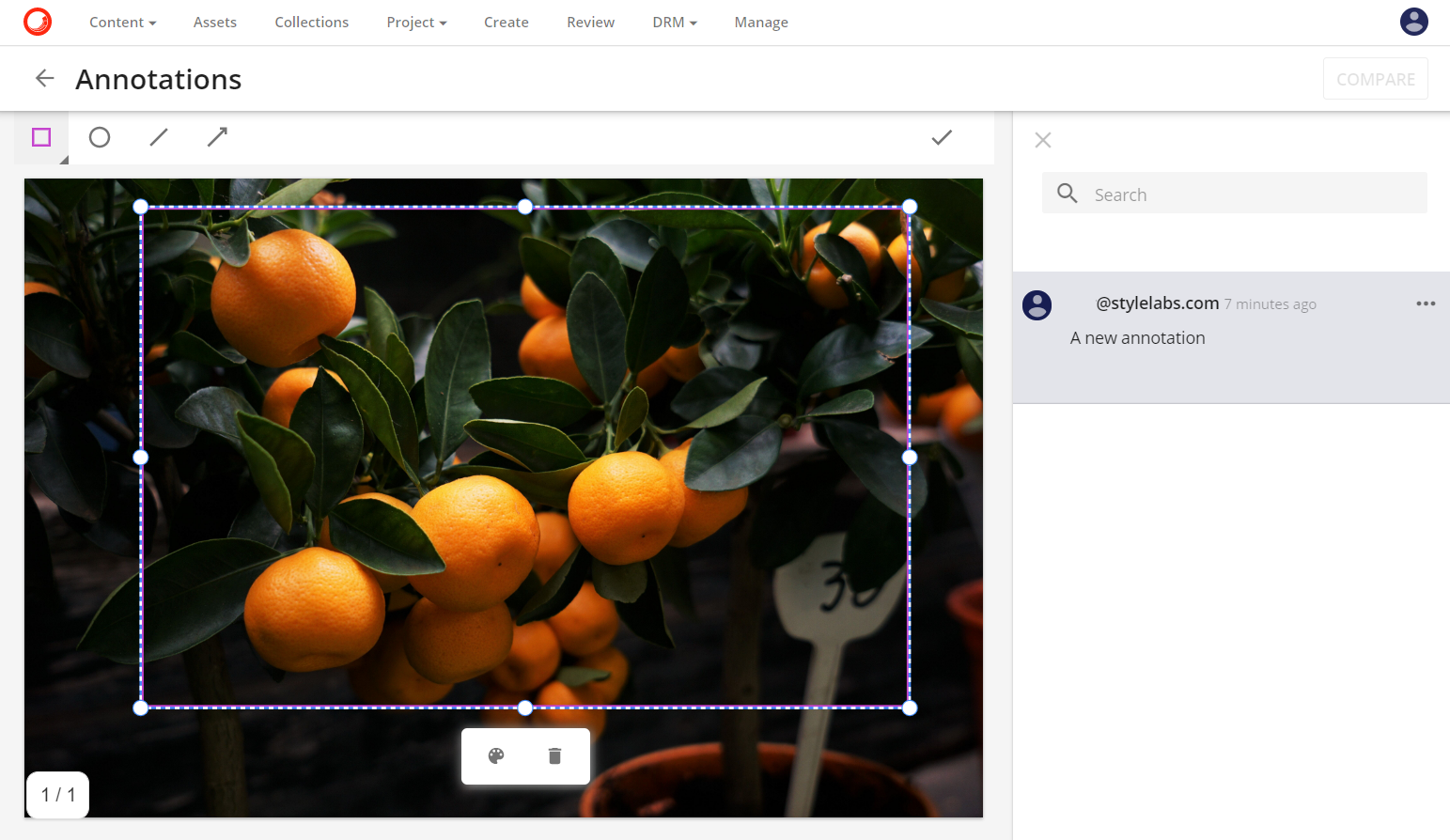Open the annotation color picker palette
Screen dimensions: 1450x840
pyautogui.click(x=496, y=755)
